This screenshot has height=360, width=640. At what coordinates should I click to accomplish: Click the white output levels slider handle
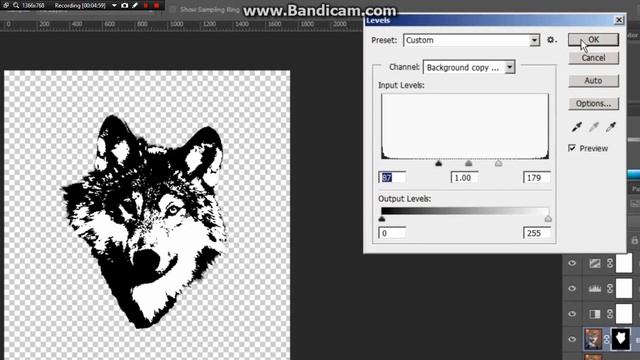(x=548, y=219)
